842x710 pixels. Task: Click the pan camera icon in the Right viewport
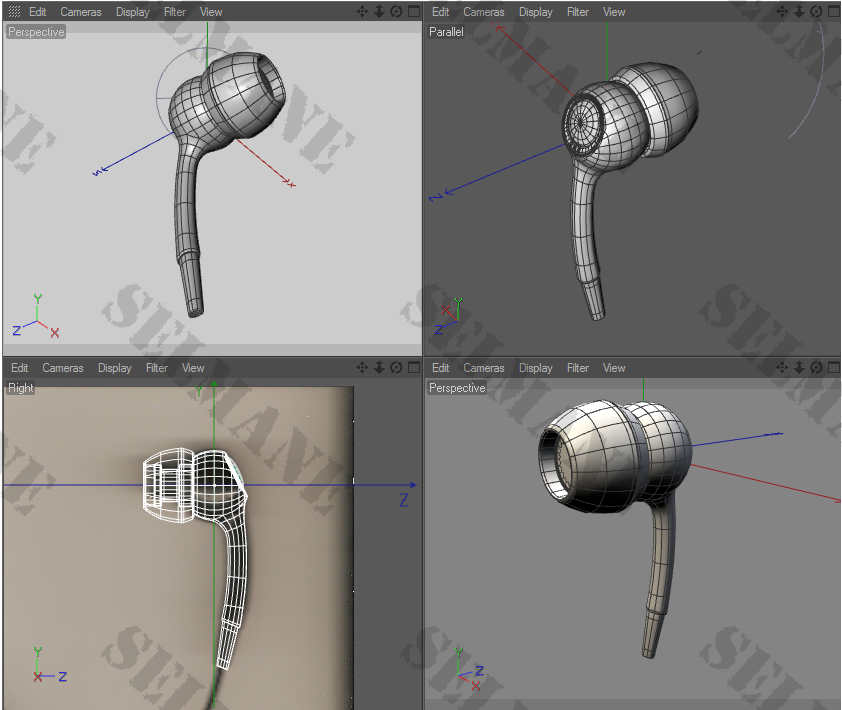362,367
